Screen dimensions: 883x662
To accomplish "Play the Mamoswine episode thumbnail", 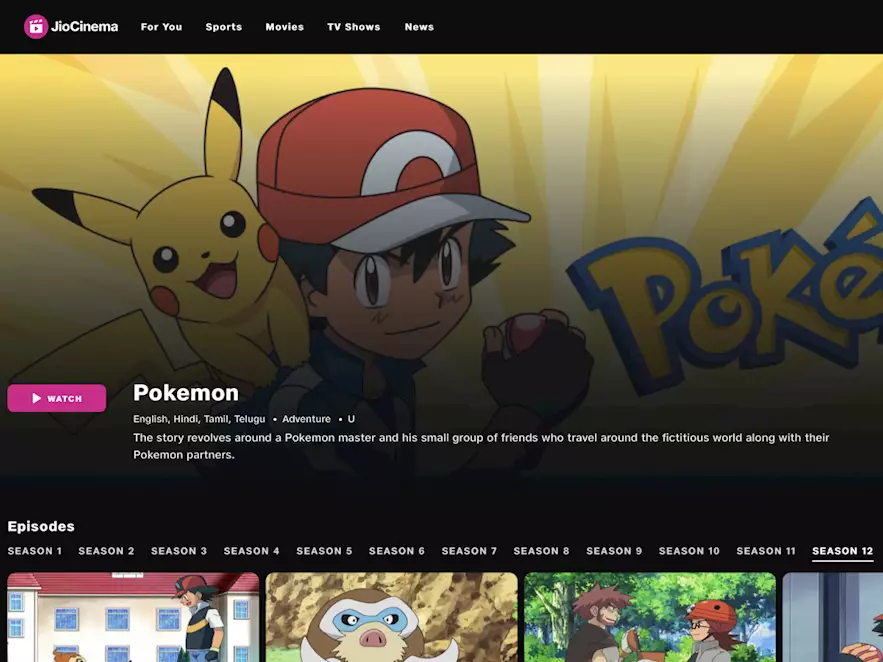I will point(390,617).
